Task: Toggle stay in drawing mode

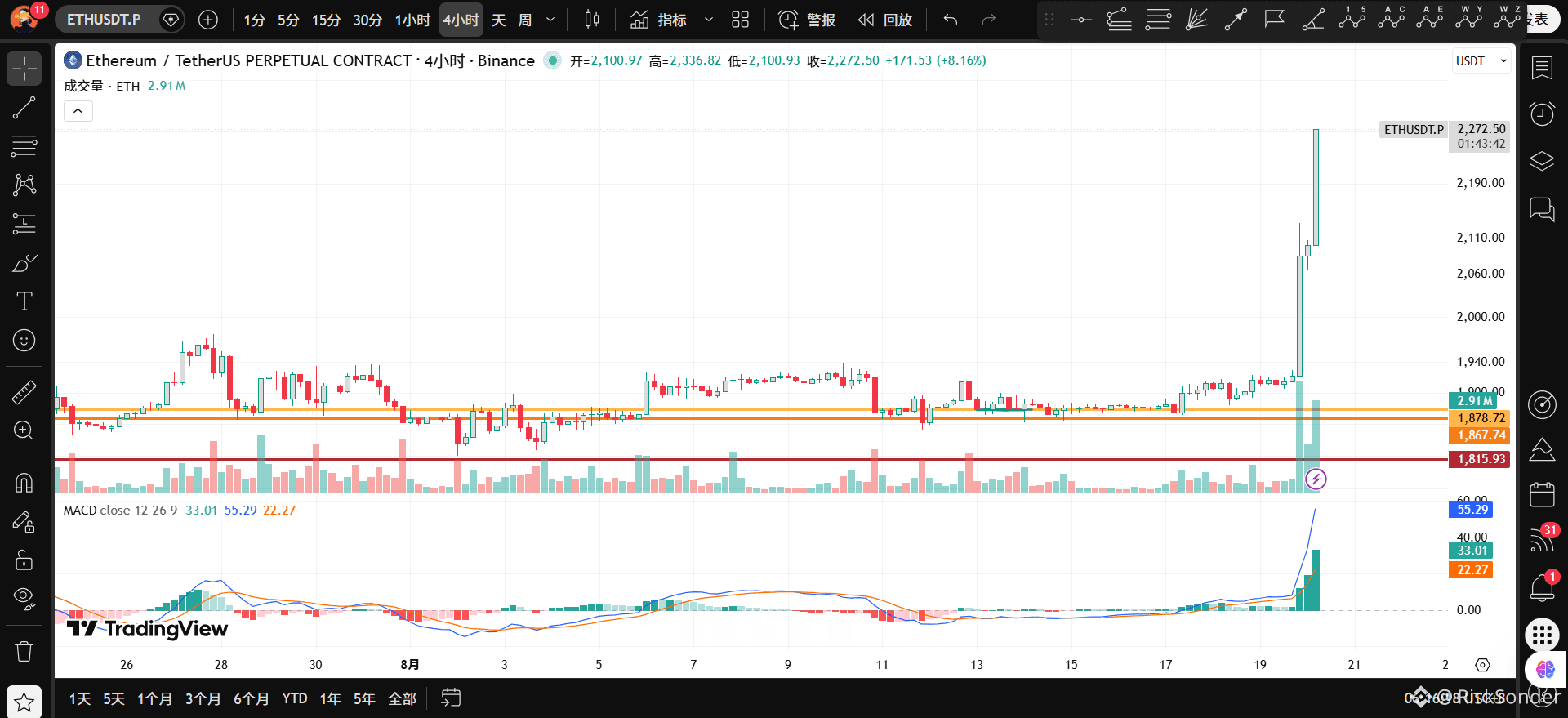Action: pos(24,521)
